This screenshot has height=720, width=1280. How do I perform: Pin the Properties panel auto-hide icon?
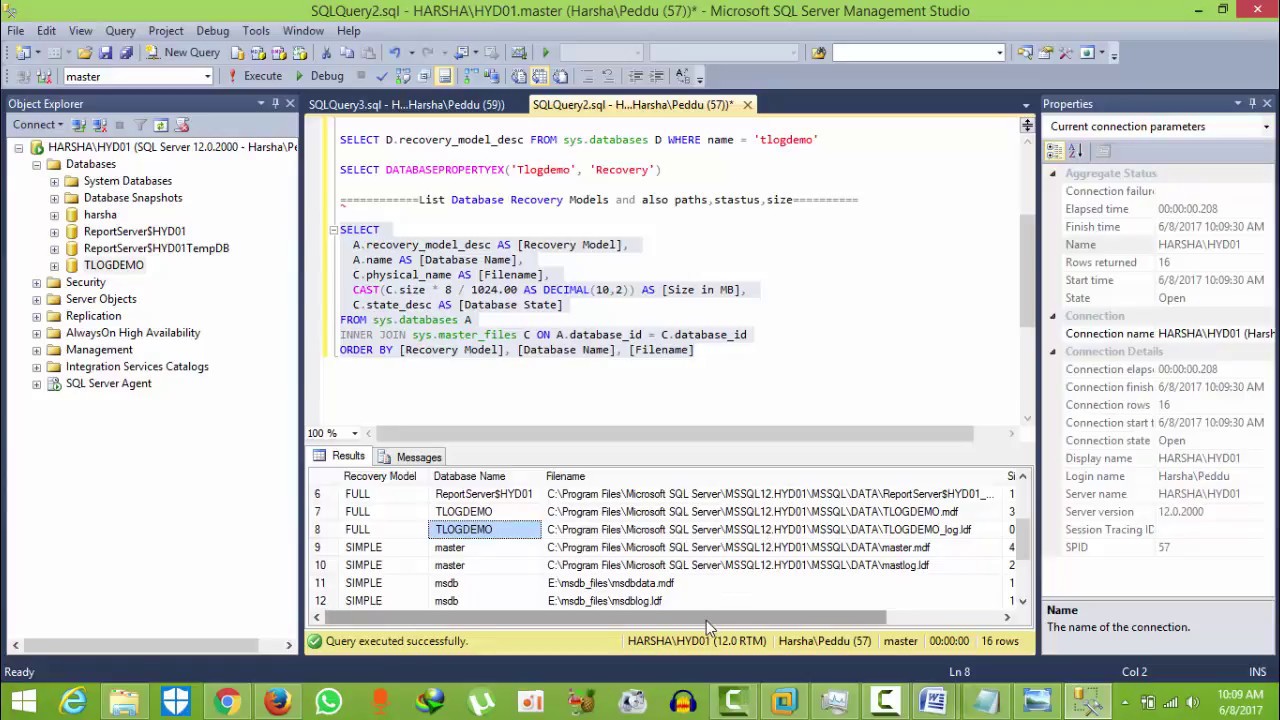pyautogui.click(x=1252, y=103)
